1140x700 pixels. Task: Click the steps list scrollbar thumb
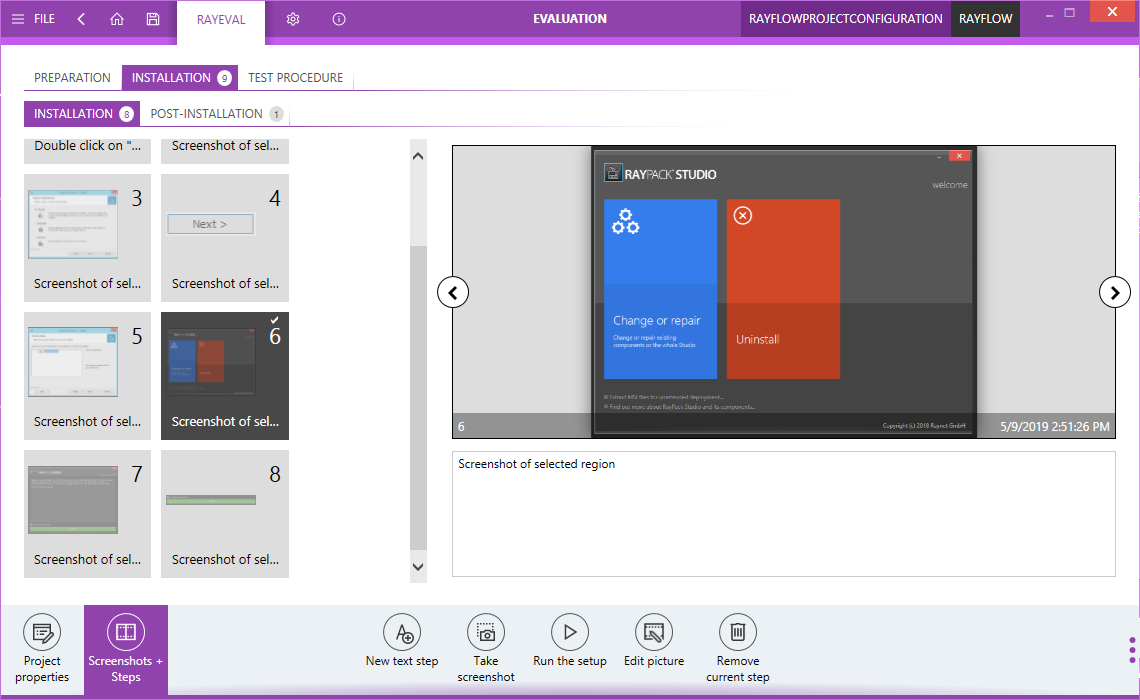coord(418,398)
